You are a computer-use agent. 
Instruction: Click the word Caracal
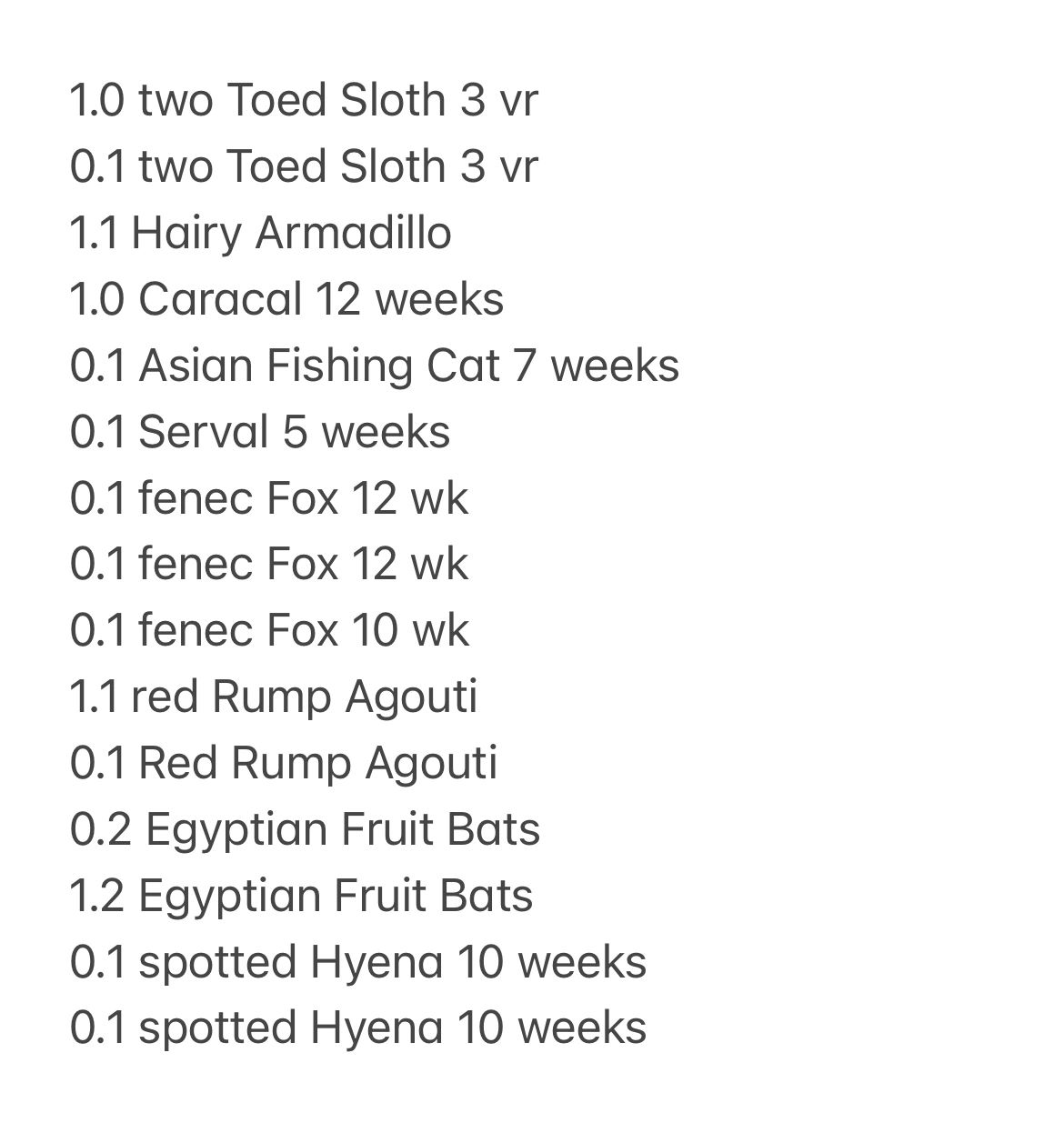pyautogui.click(x=219, y=299)
